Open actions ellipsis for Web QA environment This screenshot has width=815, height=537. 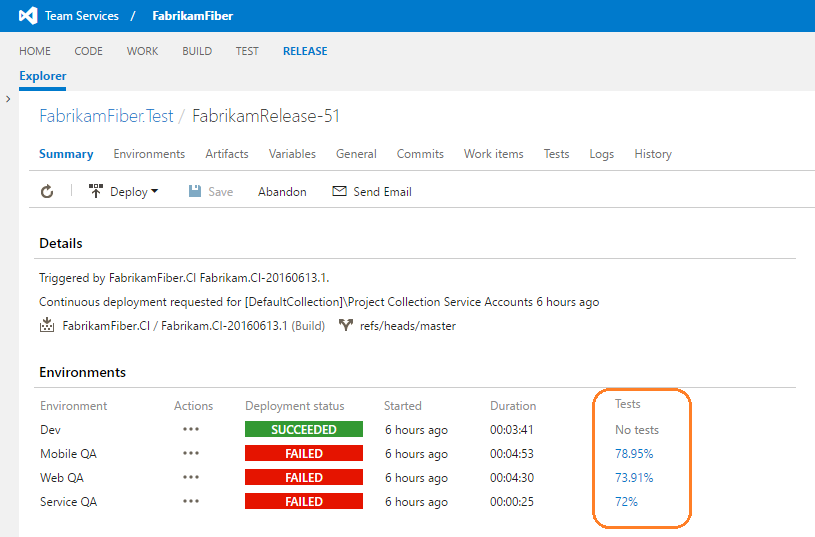(x=192, y=478)
